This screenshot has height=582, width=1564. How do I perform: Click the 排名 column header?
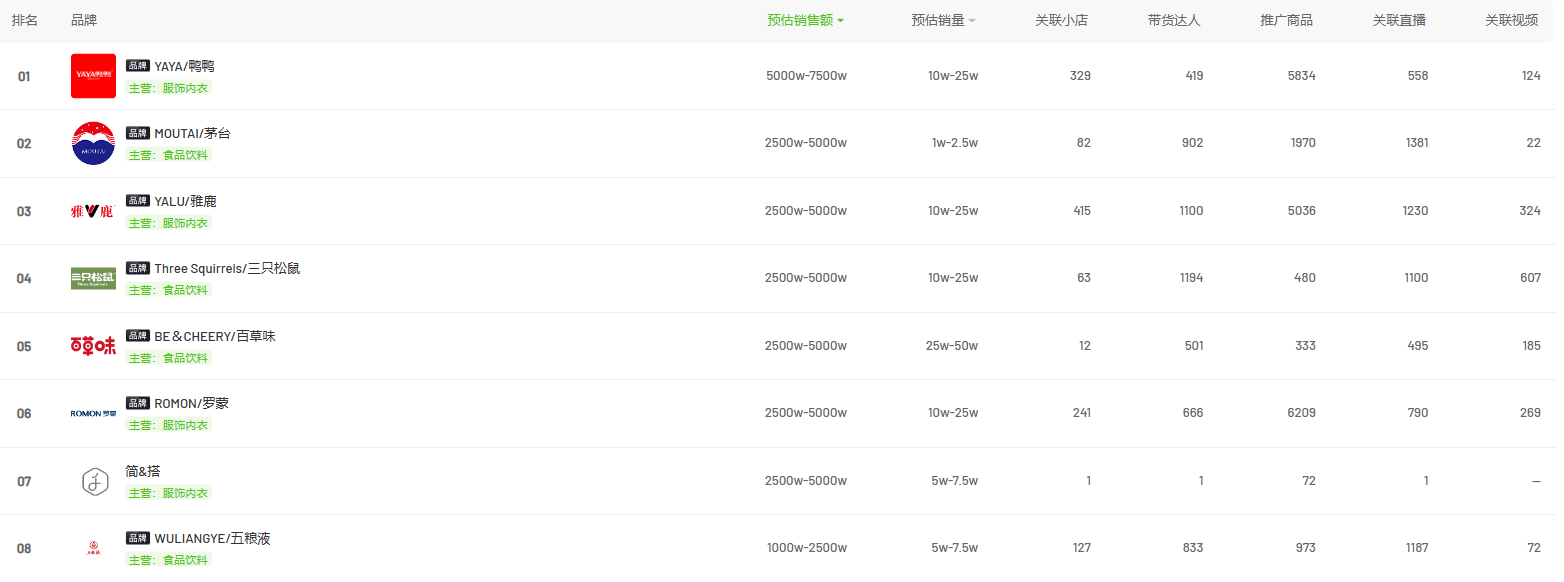click(x=25, y=20)
